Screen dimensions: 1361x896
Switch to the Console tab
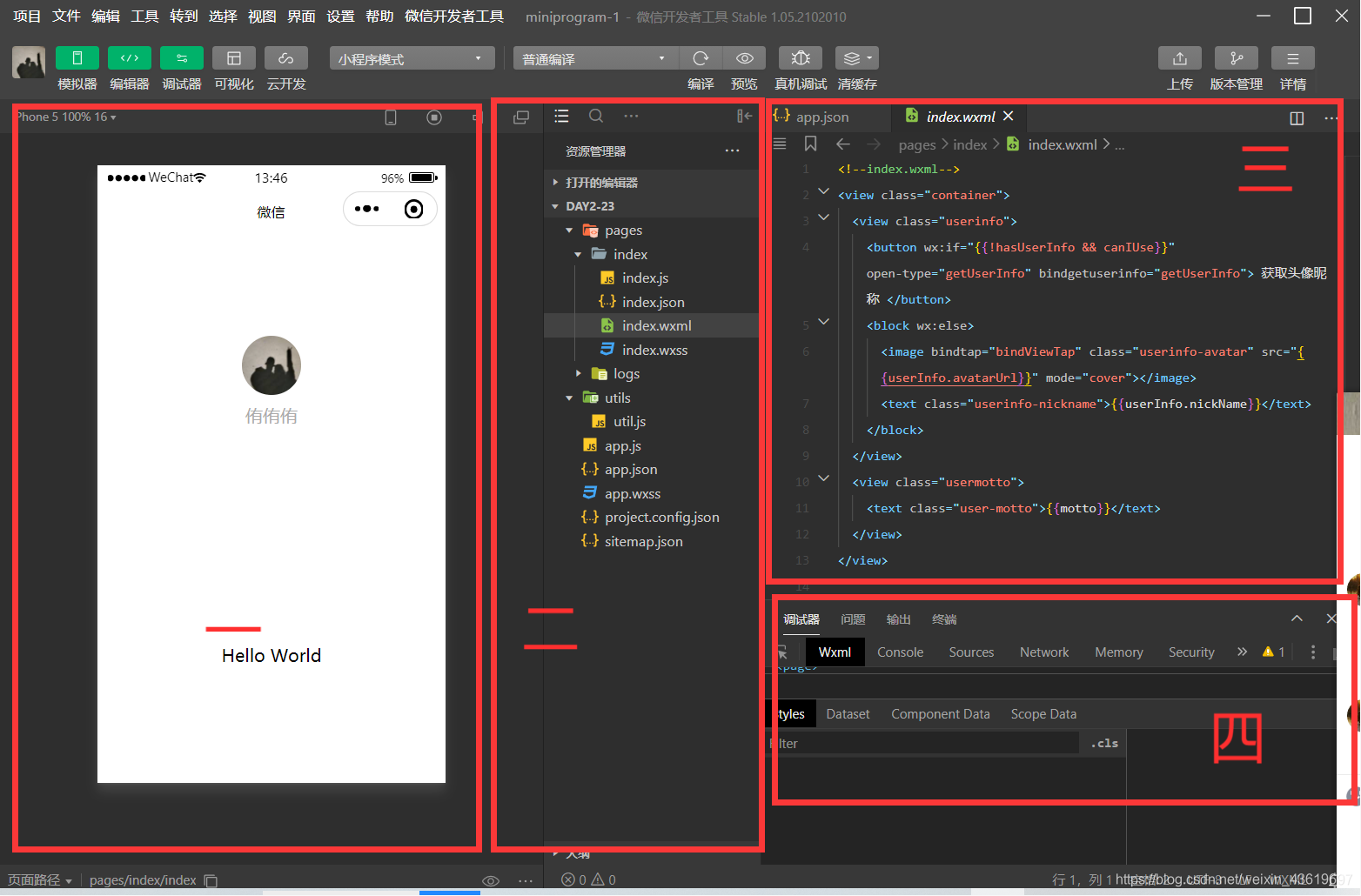(900, 652)
